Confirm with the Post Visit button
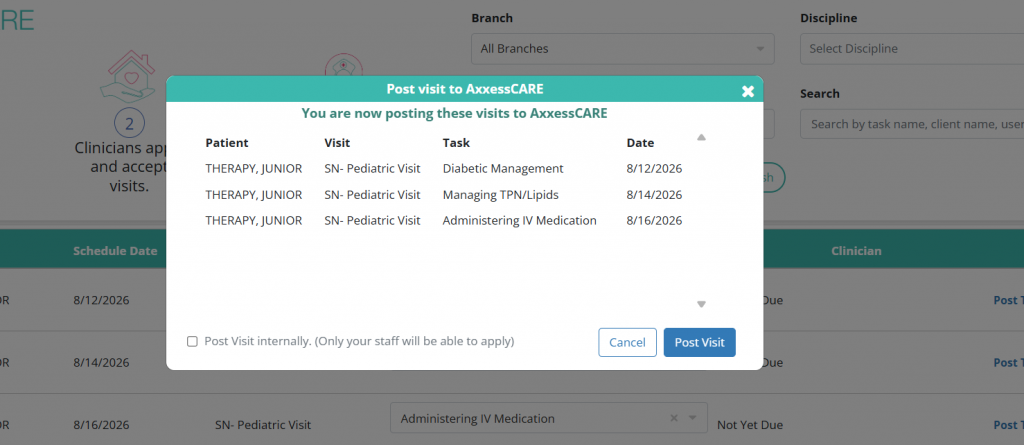The height and width of the screenshot is (445, 1024). [699, 342]
